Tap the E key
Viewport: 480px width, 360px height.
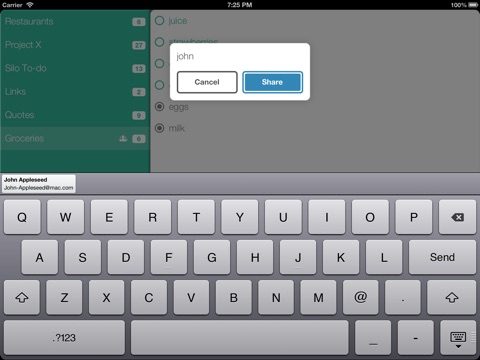tap(109, 217)
